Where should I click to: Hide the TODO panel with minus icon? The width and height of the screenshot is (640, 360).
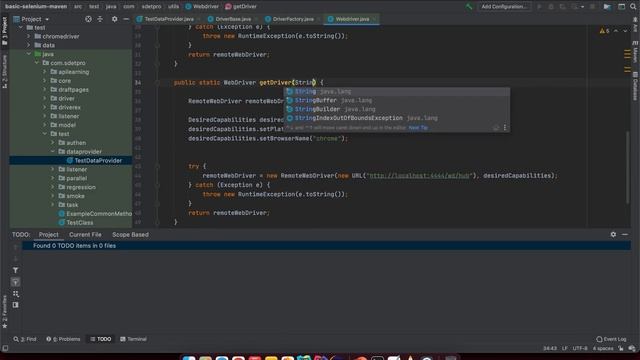(625, 235)
